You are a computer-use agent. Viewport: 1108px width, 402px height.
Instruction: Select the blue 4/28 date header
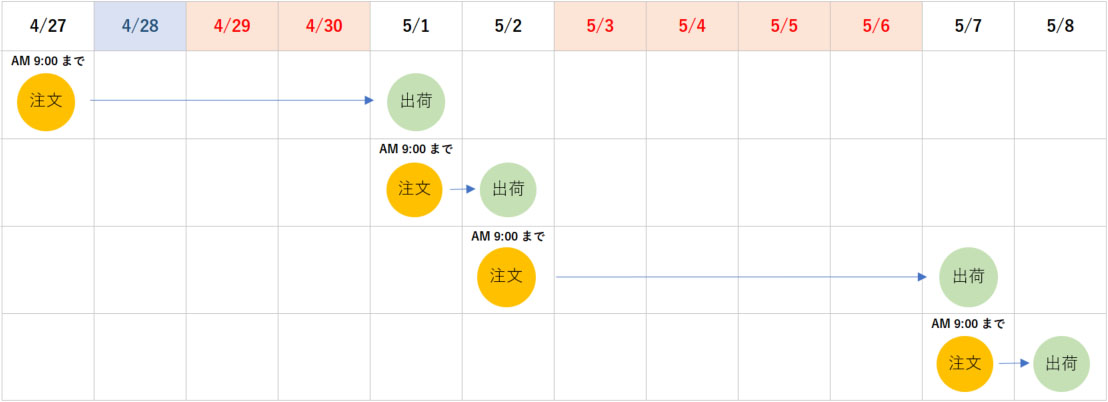click(x=140, y=26)
